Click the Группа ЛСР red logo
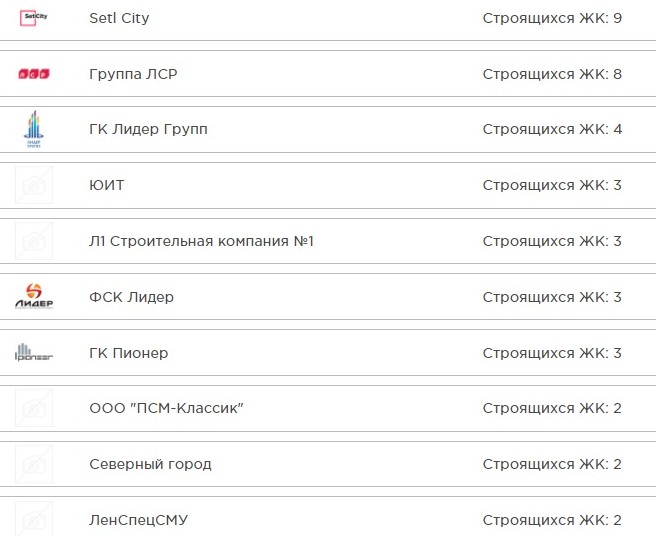This screenshot has width=656, height=536. [x=34, y=73]
